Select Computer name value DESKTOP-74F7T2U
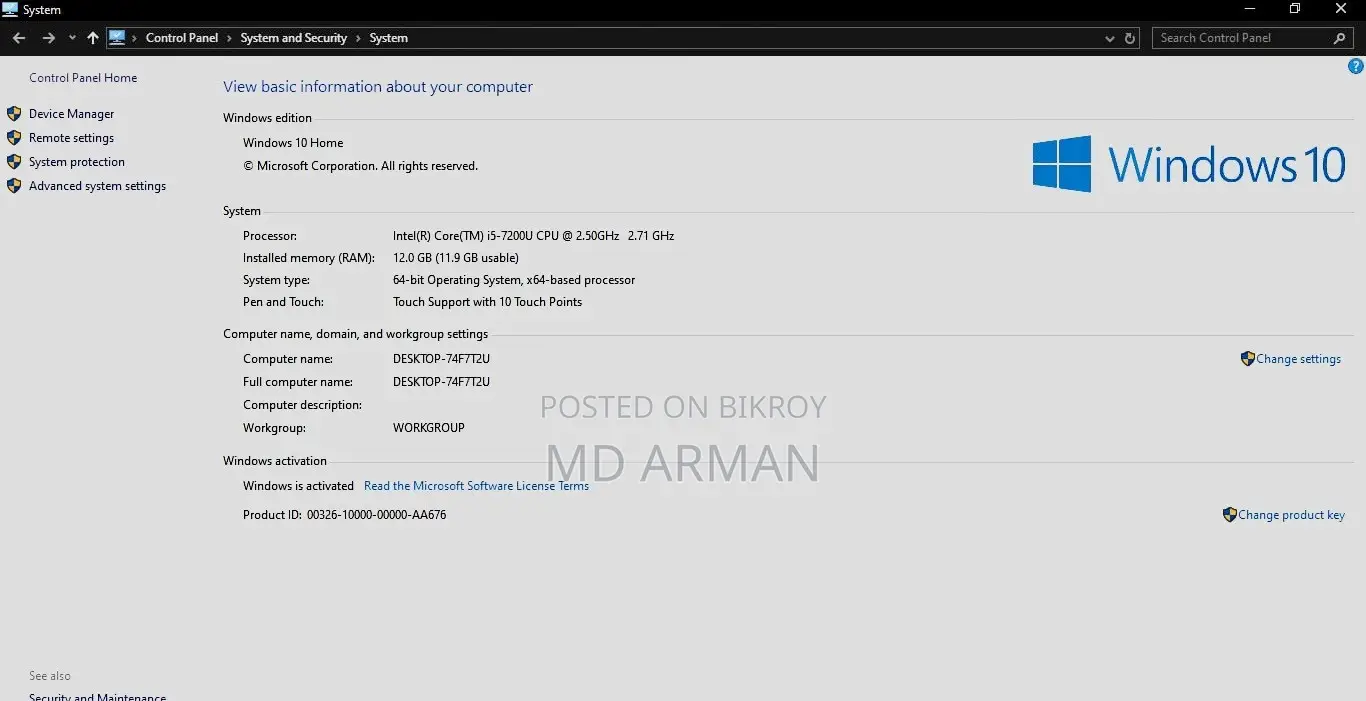 tap(441, 359)
